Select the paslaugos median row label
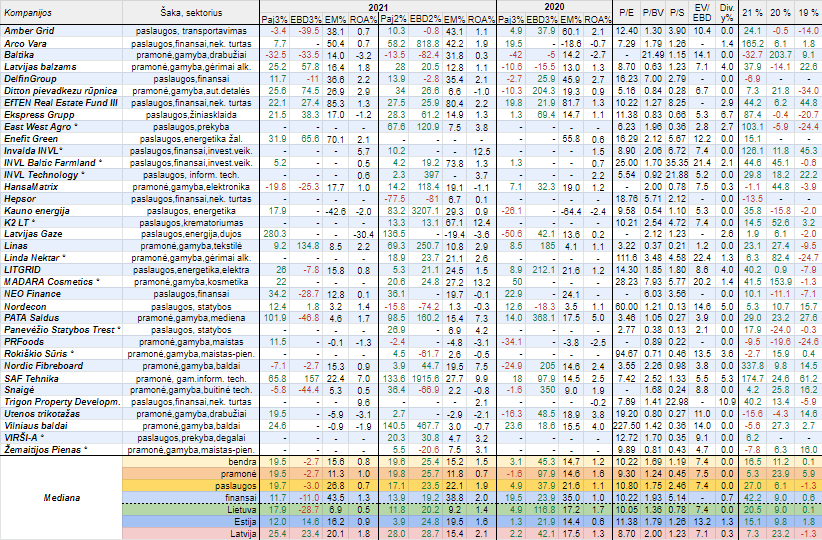Viewport: 822px width, 540px height. (x=191, y=486)
